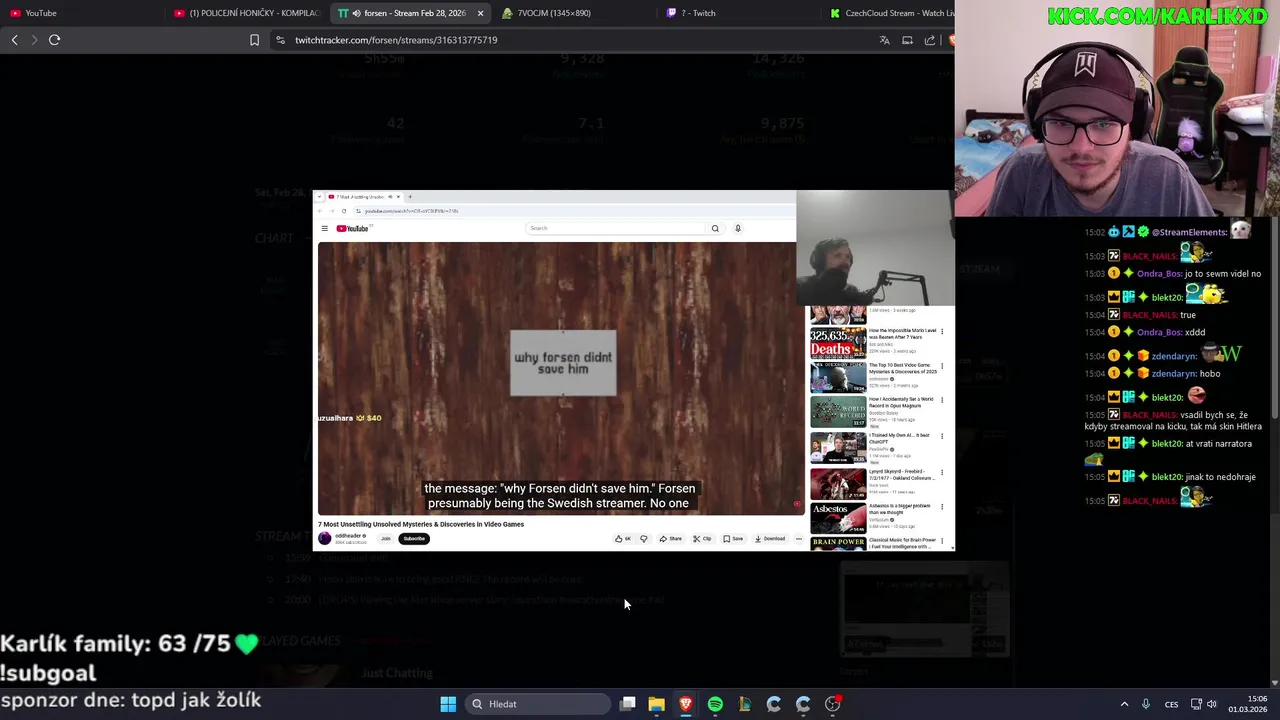Click the Save button under the video

[x=733, y=539]
